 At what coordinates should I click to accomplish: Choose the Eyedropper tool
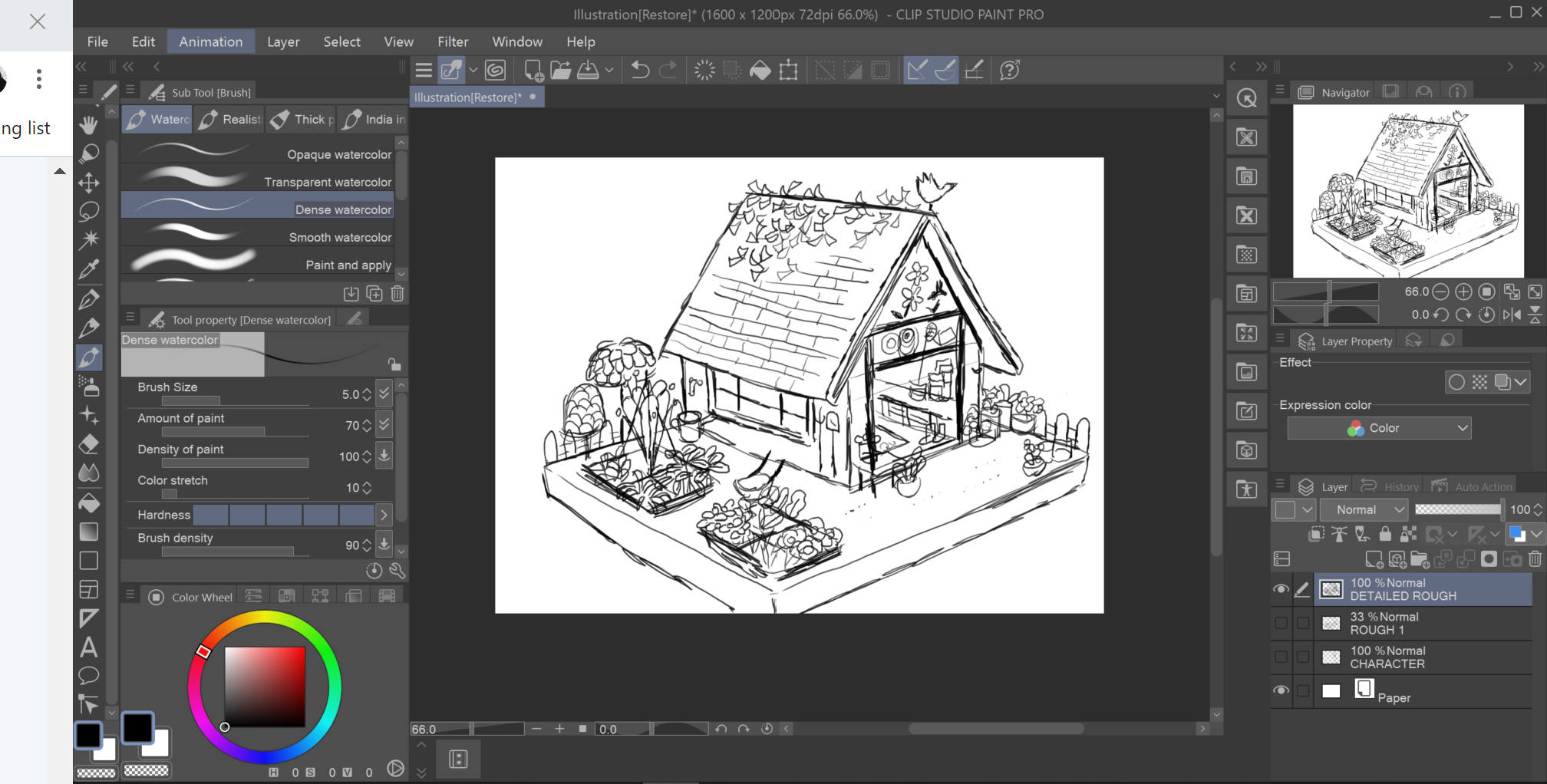click(89, 268)
